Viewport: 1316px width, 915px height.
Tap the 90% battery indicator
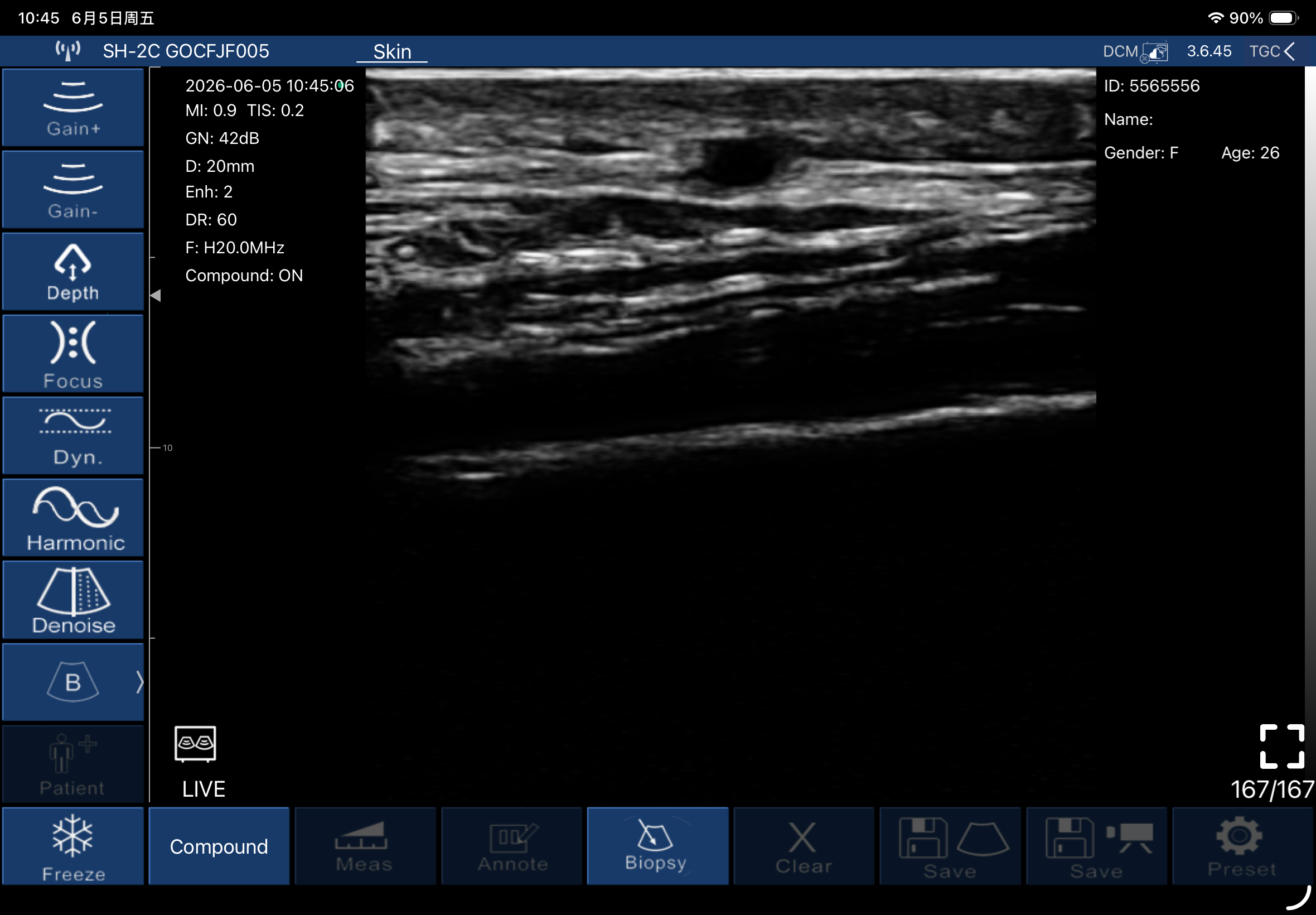1264,18
